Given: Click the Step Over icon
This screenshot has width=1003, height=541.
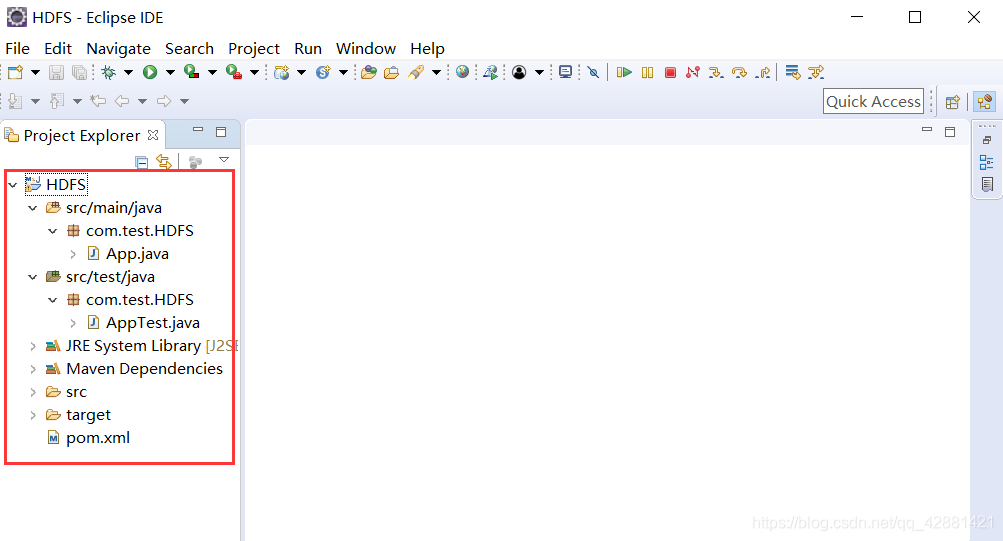Looking at the screenshot, I should (x=739, y=72).
